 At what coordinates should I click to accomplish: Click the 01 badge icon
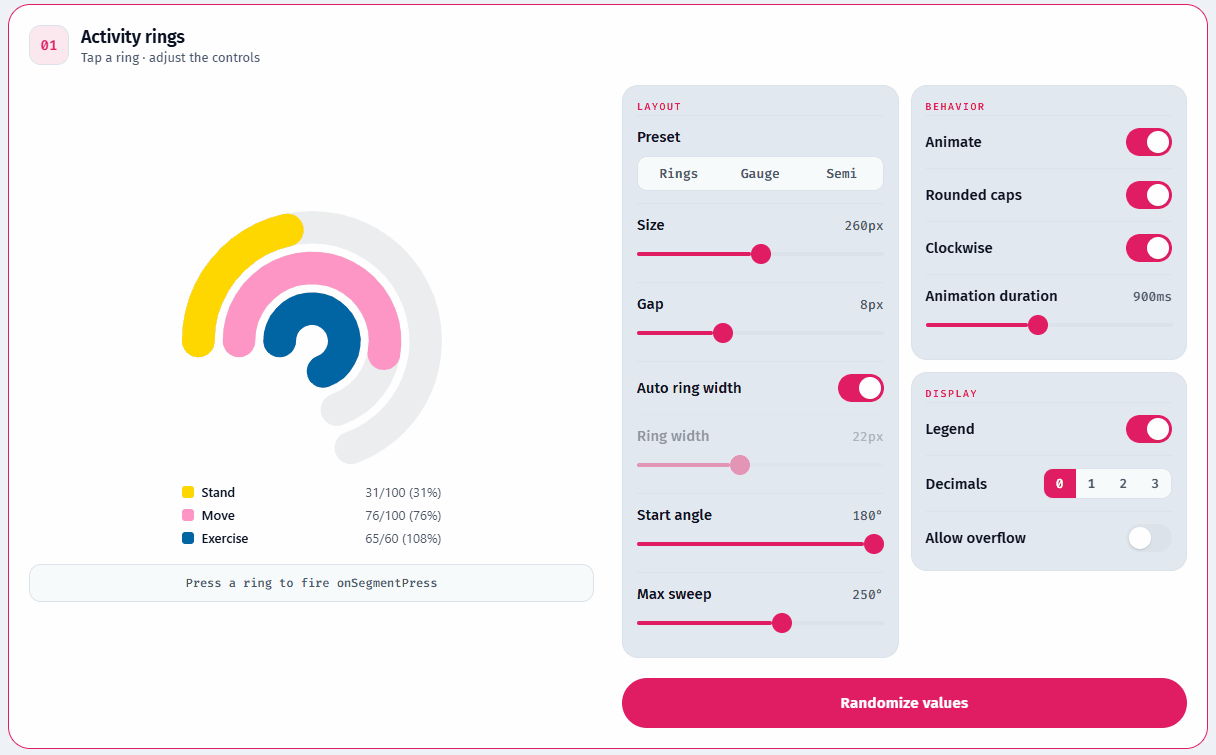pyautogui.click(x=49, y=45)
